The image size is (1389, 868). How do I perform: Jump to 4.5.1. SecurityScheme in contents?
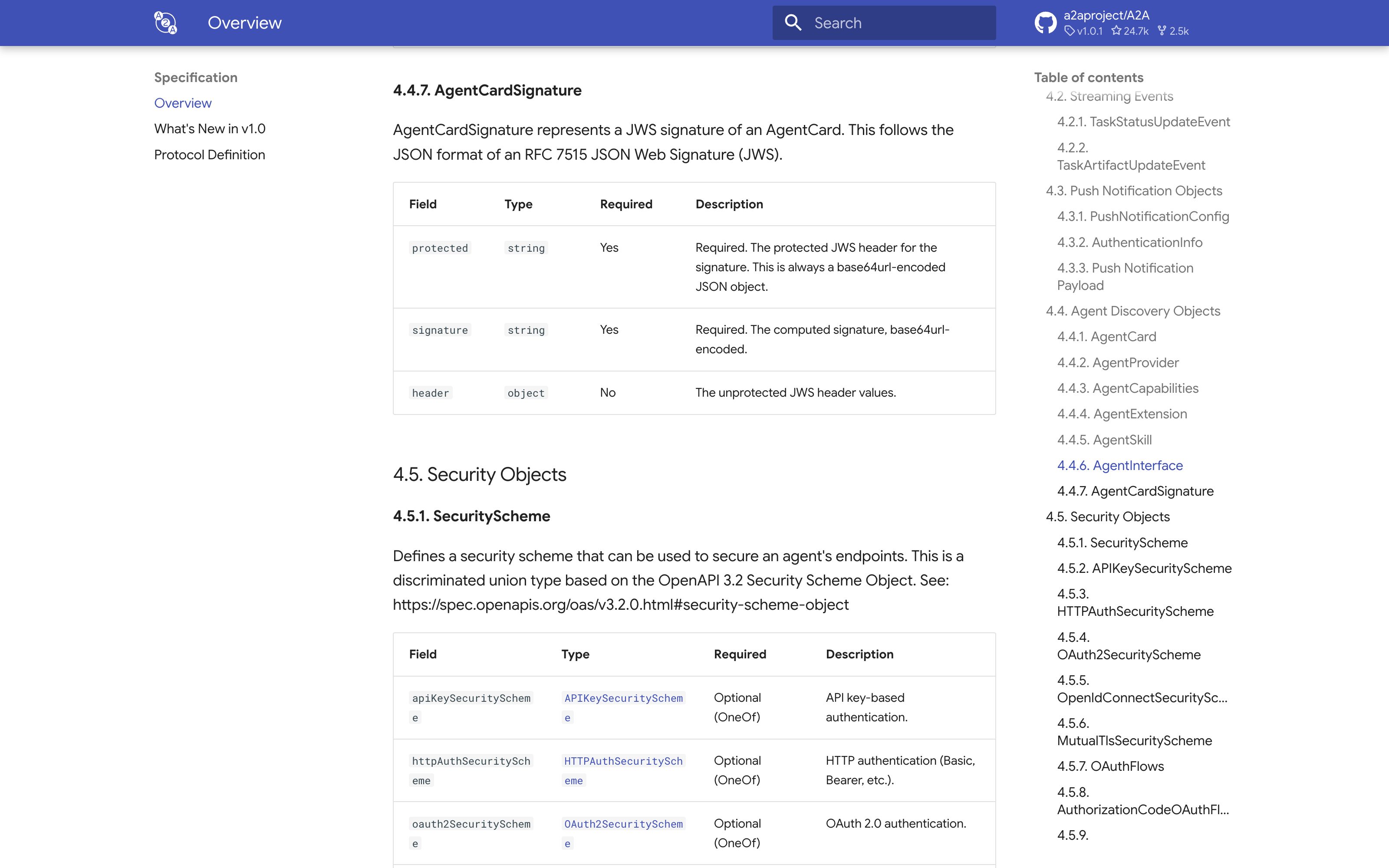[x=1122, y=542]
